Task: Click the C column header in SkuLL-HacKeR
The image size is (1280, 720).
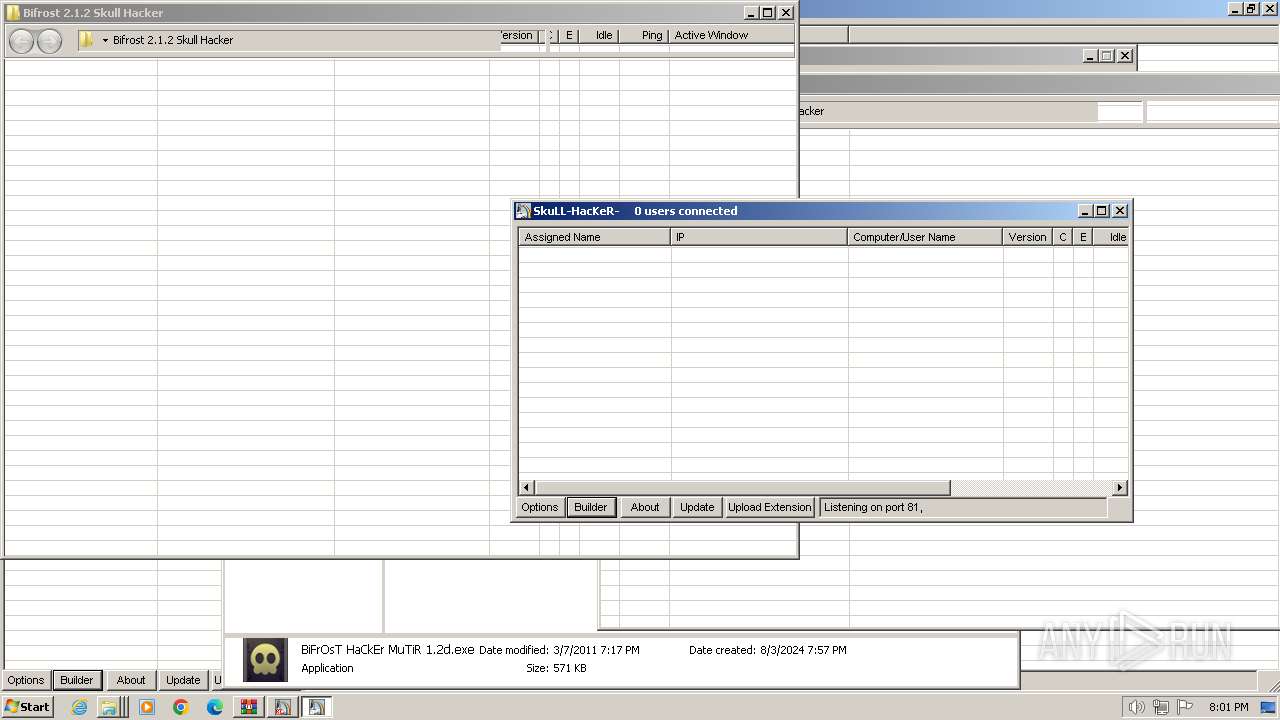Action: click(1063, 237)
